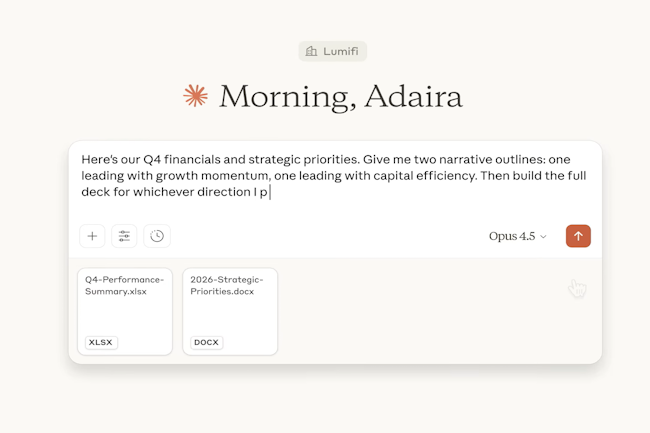Open the tools sliders settings icon
The image size is (650, 433).
point(124,236)
